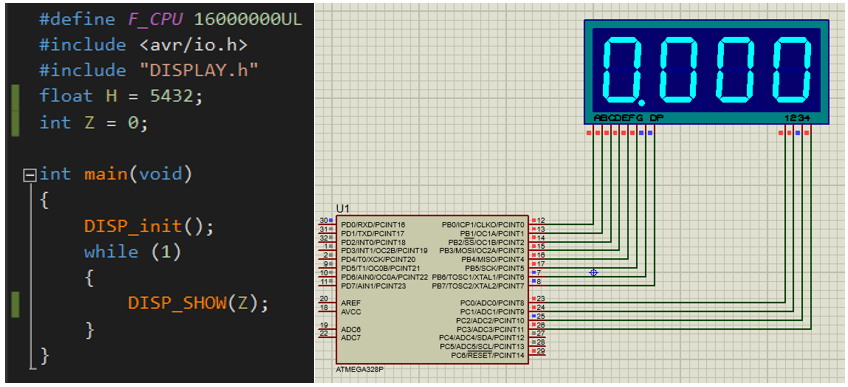Image resolution: width=848 pixels, height=387 pixels.
Task: Click the PD5/T1/OC0B/PCINT21 pin label
Action: tap(380, 268)
